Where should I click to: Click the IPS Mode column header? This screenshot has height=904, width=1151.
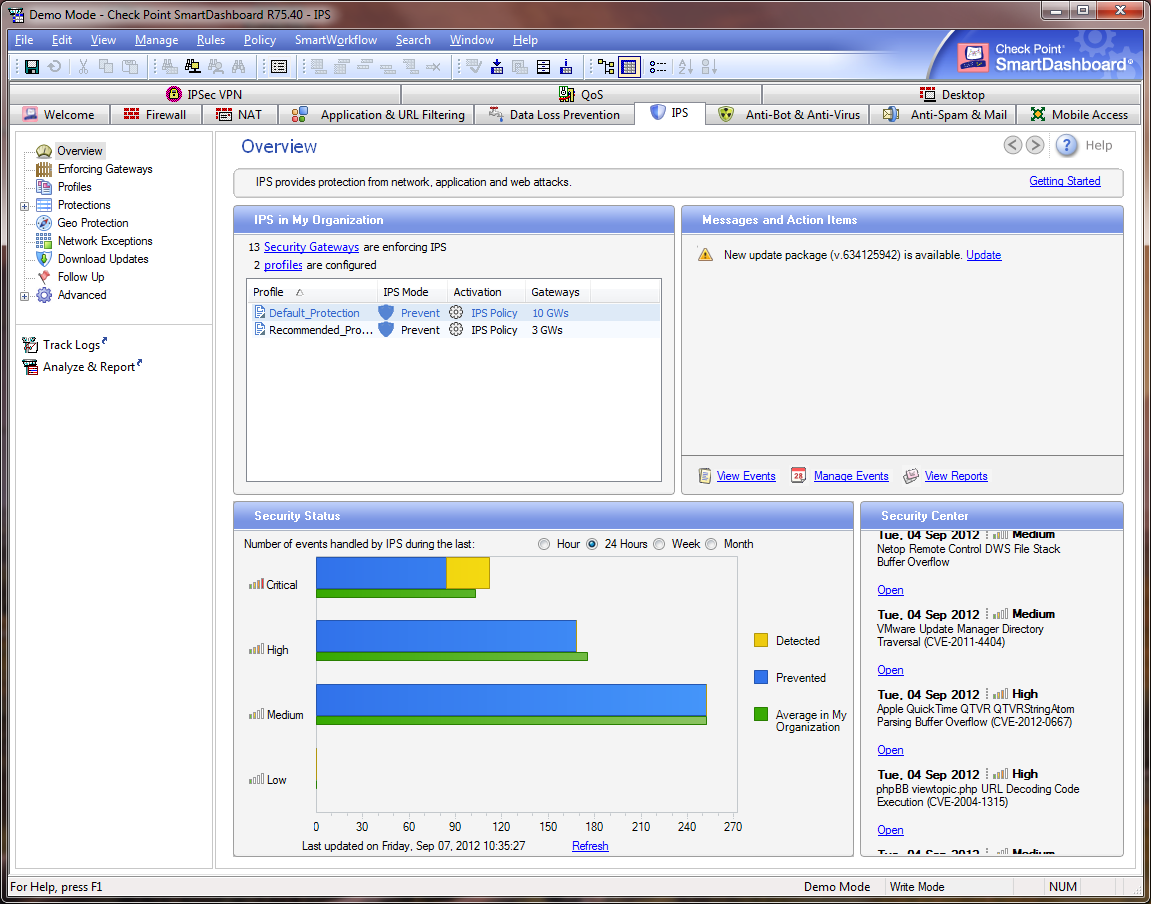click(x=413, y=292)
